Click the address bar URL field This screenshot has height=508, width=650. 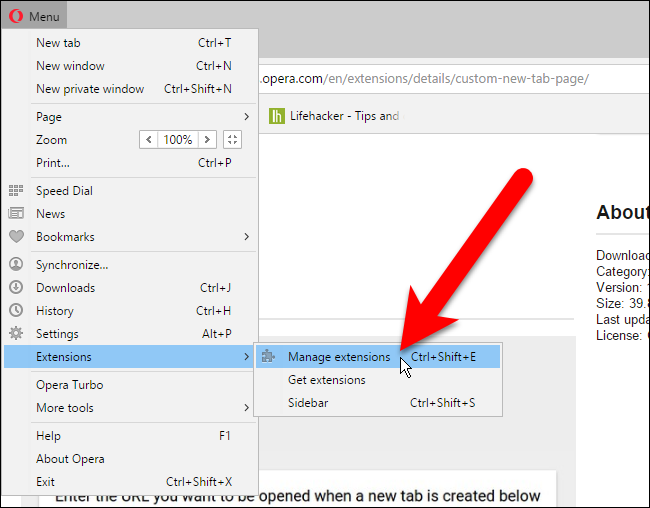coord(454,78)
